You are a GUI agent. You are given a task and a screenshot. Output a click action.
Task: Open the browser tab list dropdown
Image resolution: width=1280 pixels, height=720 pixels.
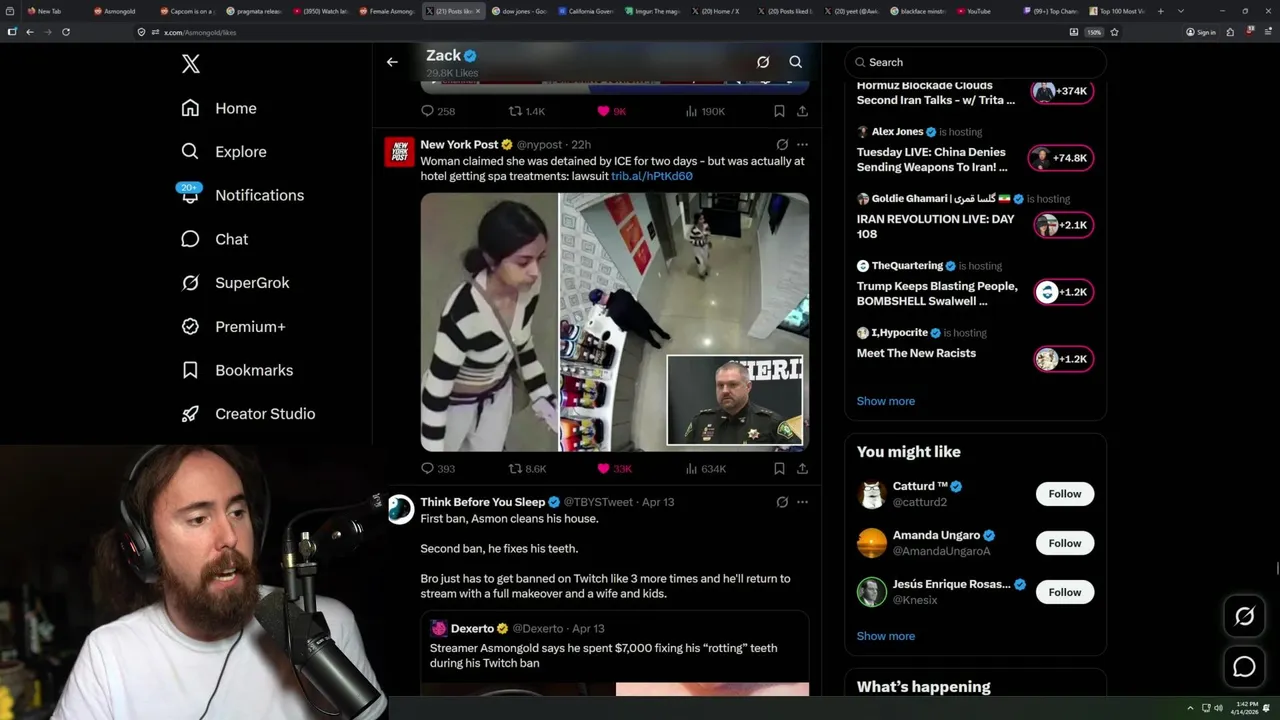tap(1181, 11)
